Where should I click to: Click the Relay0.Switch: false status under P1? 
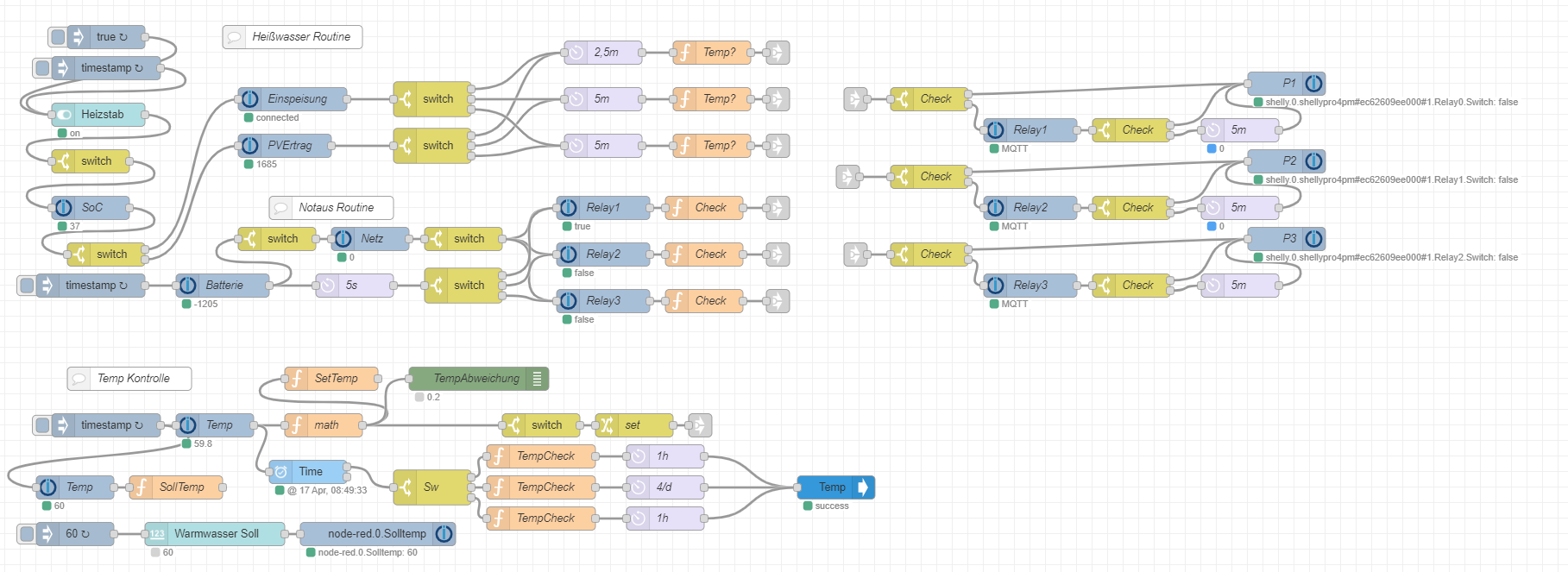point(1391,103)
